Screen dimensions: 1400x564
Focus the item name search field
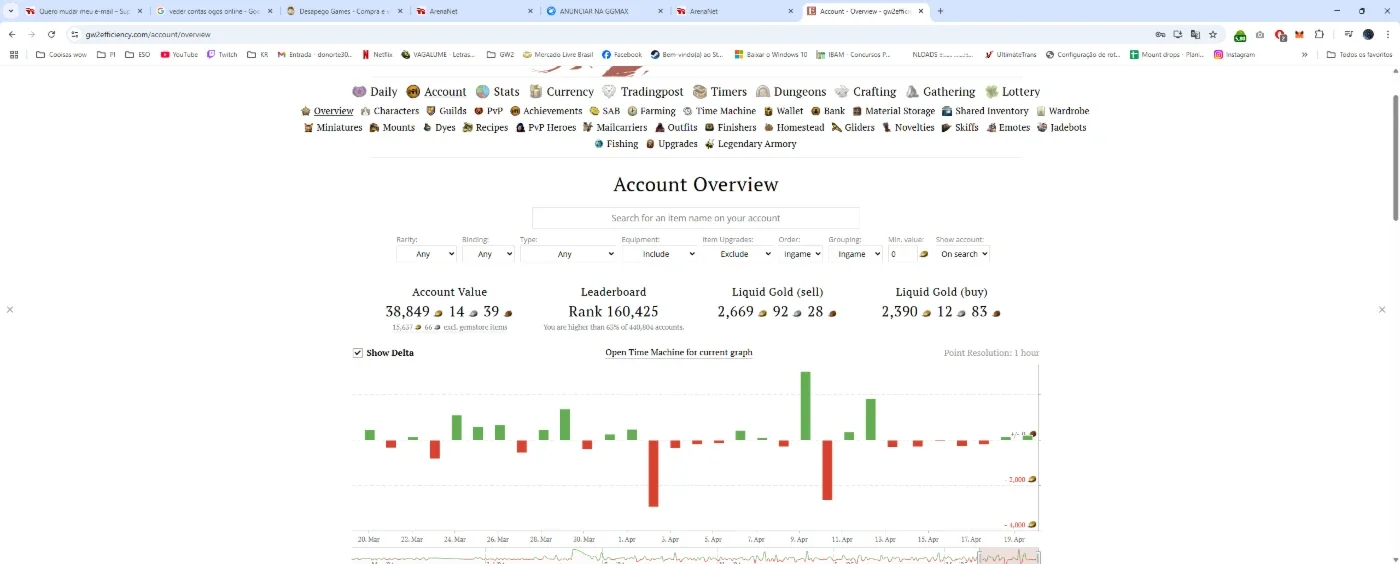coord(696,218)
